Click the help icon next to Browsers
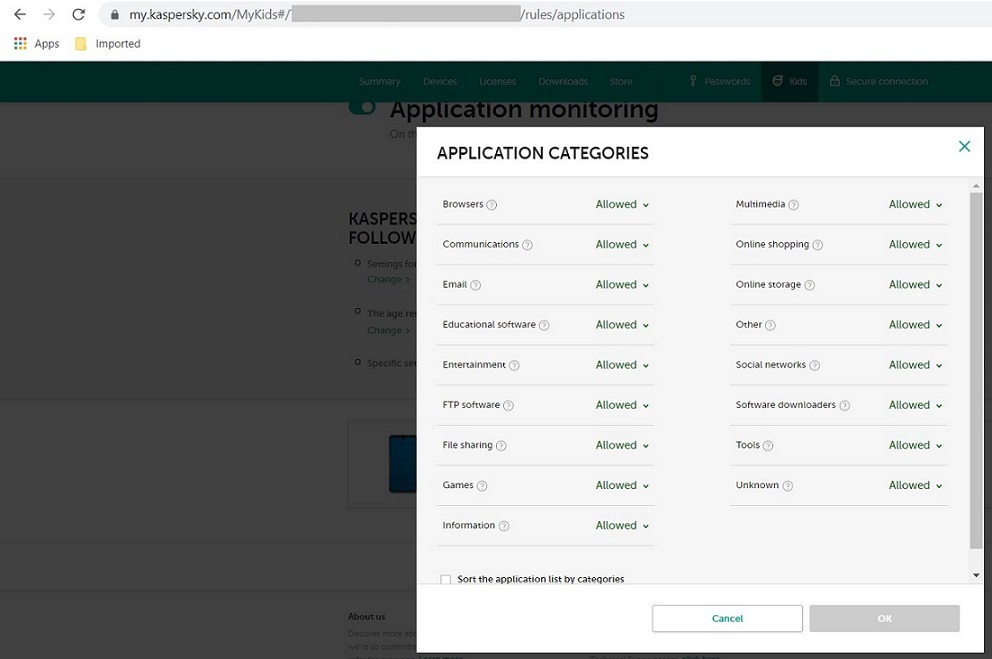 coord(492,205)
